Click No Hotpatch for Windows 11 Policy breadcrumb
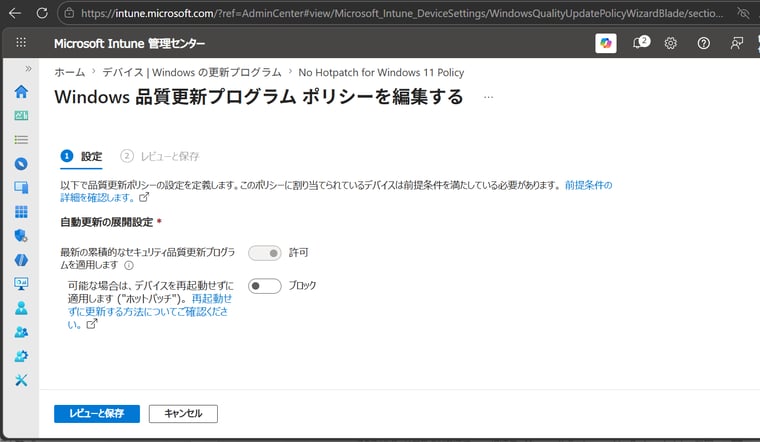 tap(381, 72)
